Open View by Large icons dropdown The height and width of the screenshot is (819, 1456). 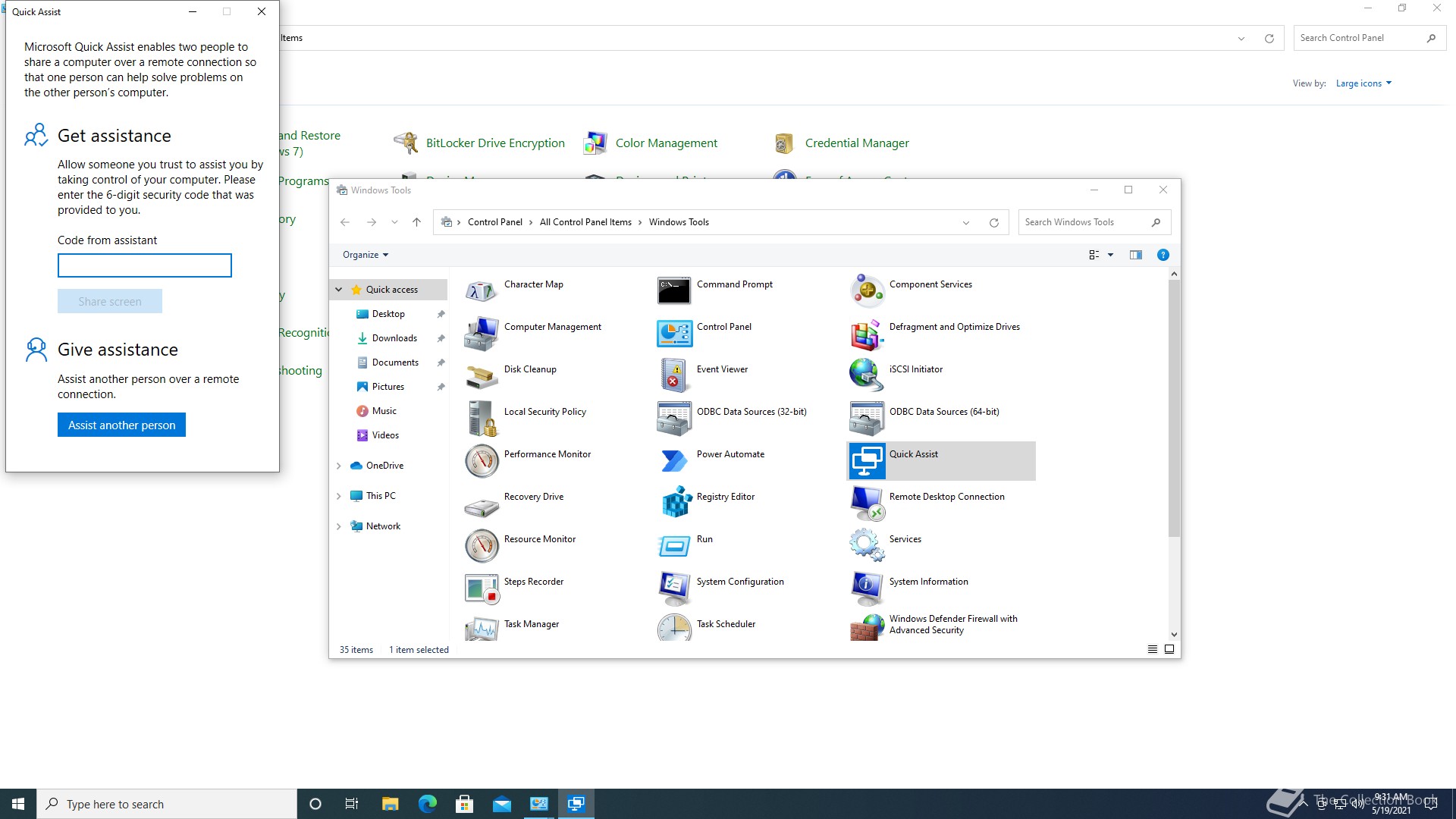pyautogui.click(x=1363, y=83)
